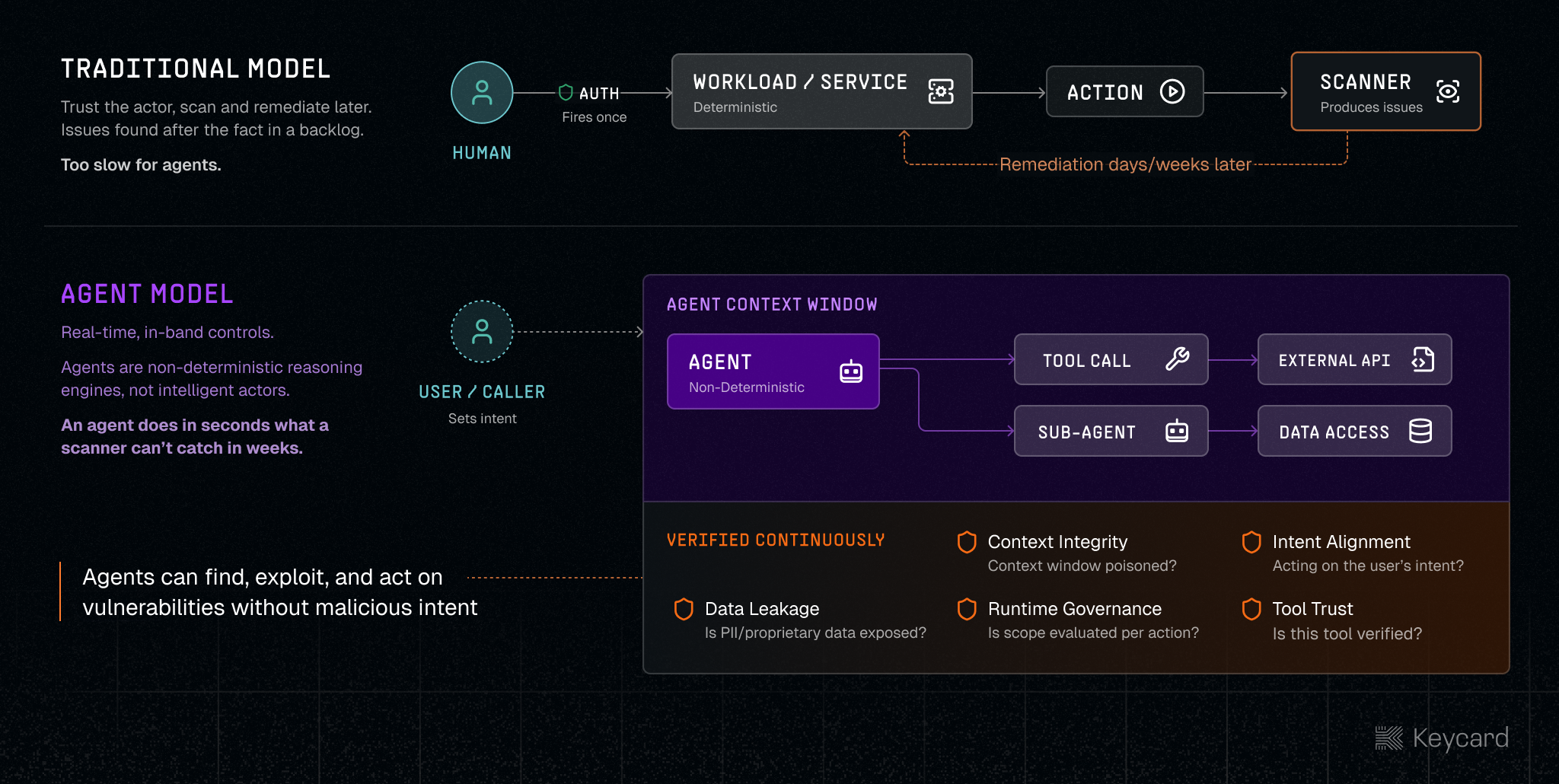The height and width of the screenshot is (784, 1559).
Task: Click the code file icon in EXTERNAL API
Action: 1422,359
